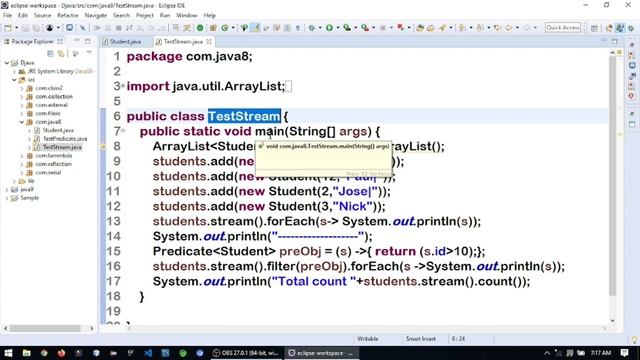Expand the com.external package
The height and width of the screenshot is (360, 640).
pos(22,105)
